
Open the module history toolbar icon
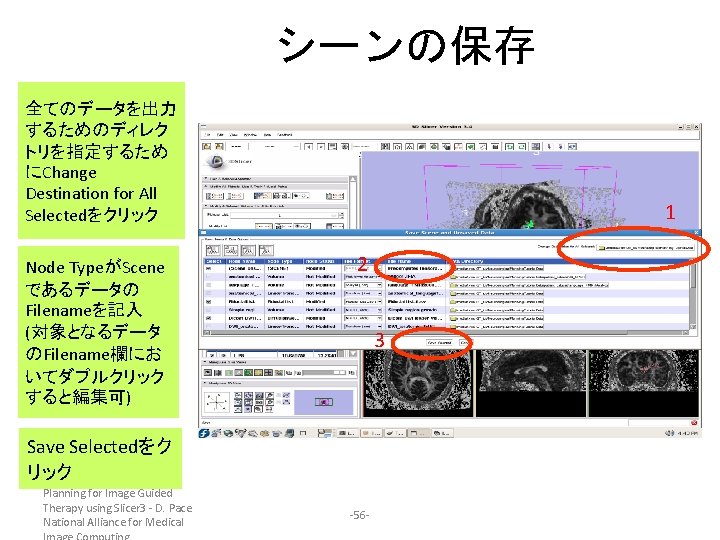coord(333,146)
